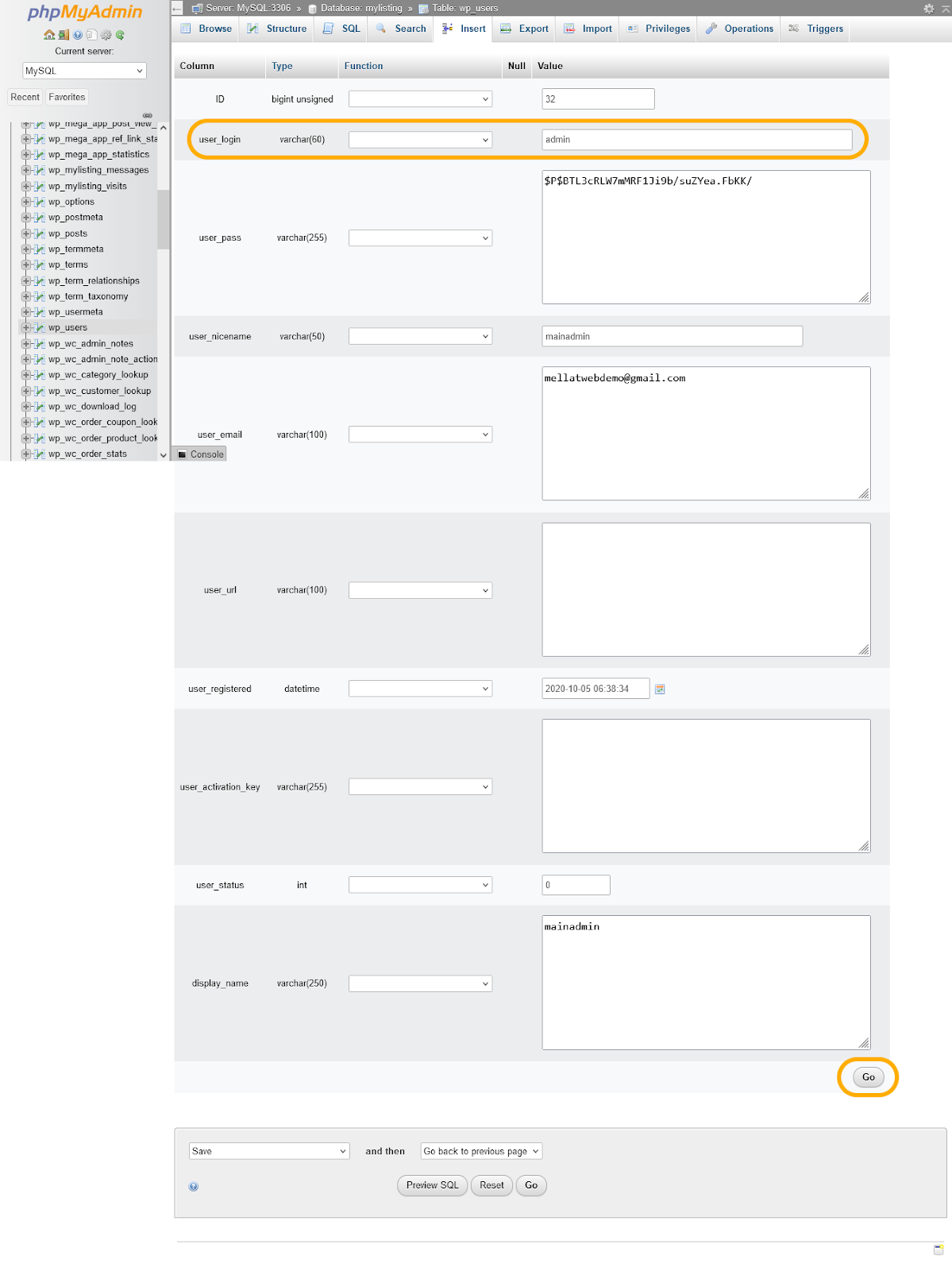Screen dimensions: 952x1271
Task: Click table icon beside wp_postmeta
Action: point(40,218)
